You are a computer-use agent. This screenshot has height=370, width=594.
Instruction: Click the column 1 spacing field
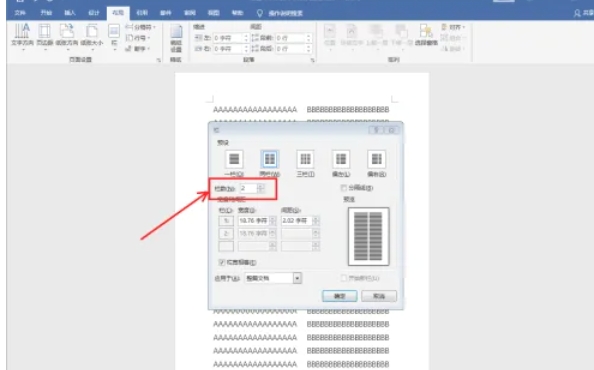pyautogui.click(x=297, y=220)
